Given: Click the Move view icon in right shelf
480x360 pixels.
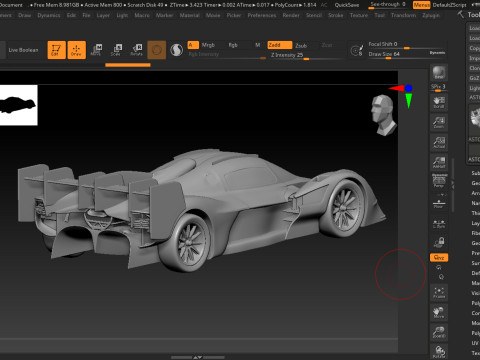Looking at the screenshot, I should 439,312.
